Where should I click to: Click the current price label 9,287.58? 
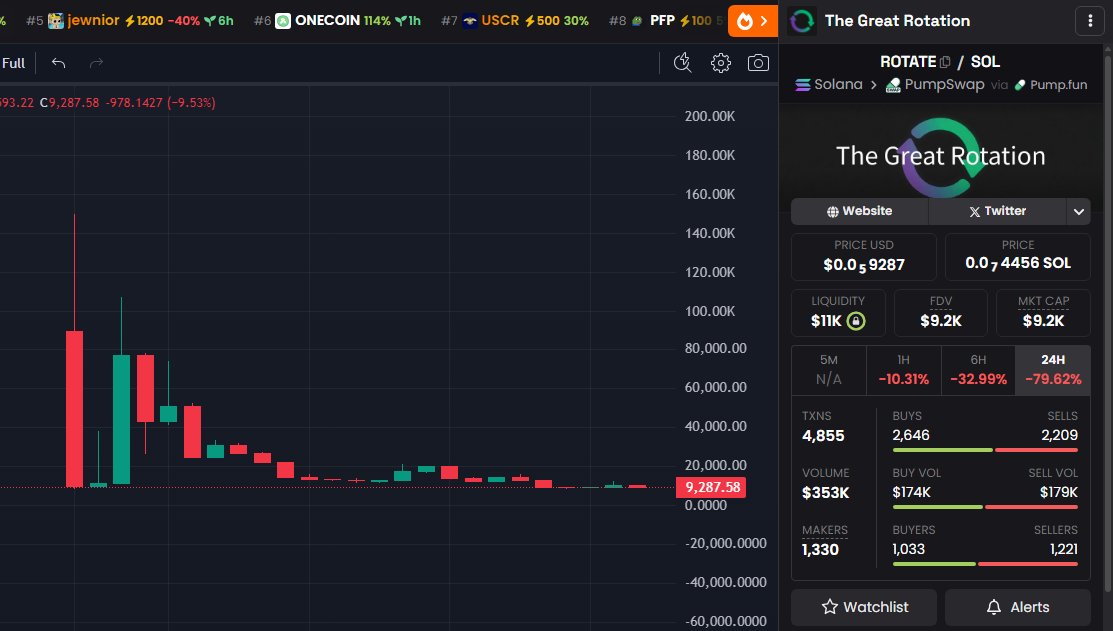711,488
